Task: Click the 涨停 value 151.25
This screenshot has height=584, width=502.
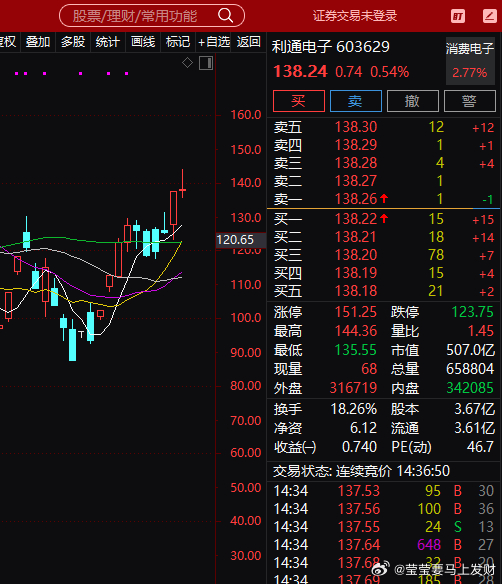Action: click(x=356, y=312)
